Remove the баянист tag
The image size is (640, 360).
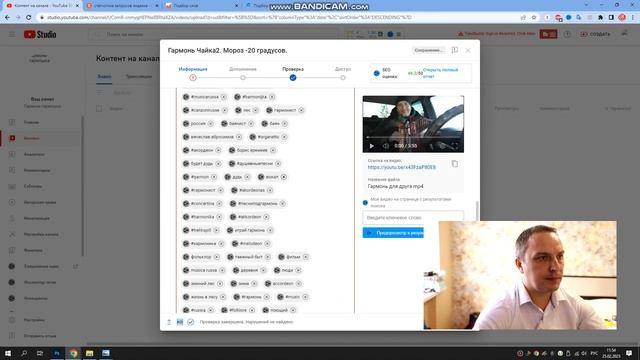[x=251, y=123]
